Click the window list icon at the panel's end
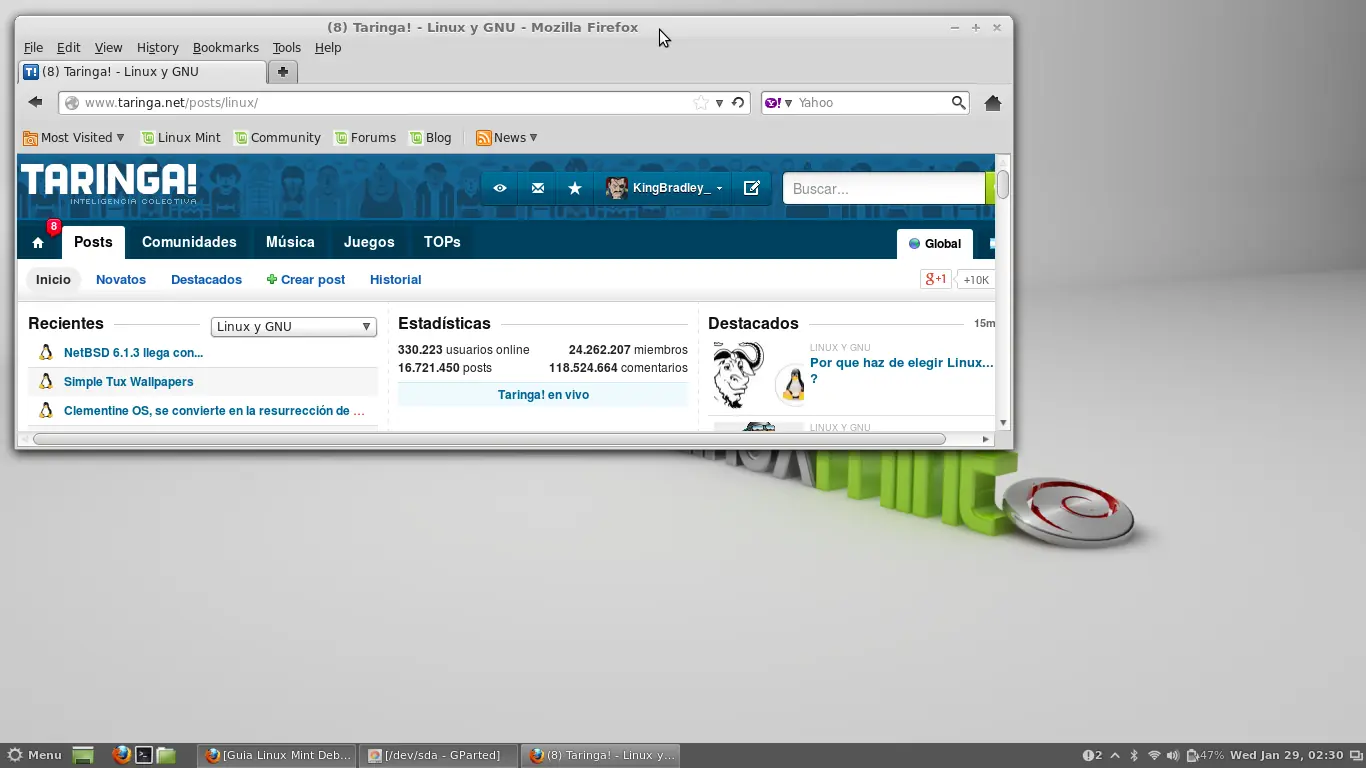Image resolution: width=1366 pixels, height=768 pixels. [x=1355, y=755]
